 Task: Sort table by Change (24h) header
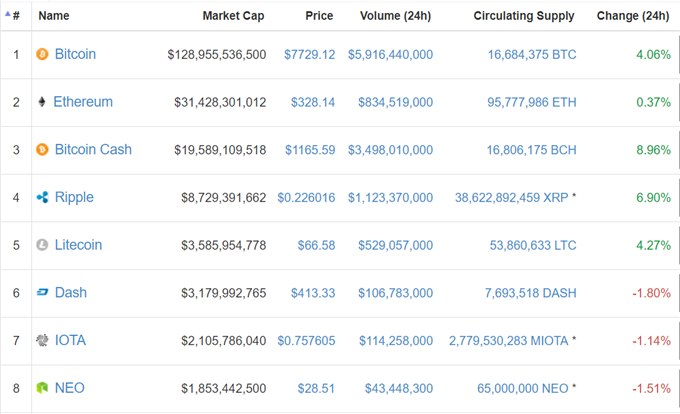coord(633,16)
